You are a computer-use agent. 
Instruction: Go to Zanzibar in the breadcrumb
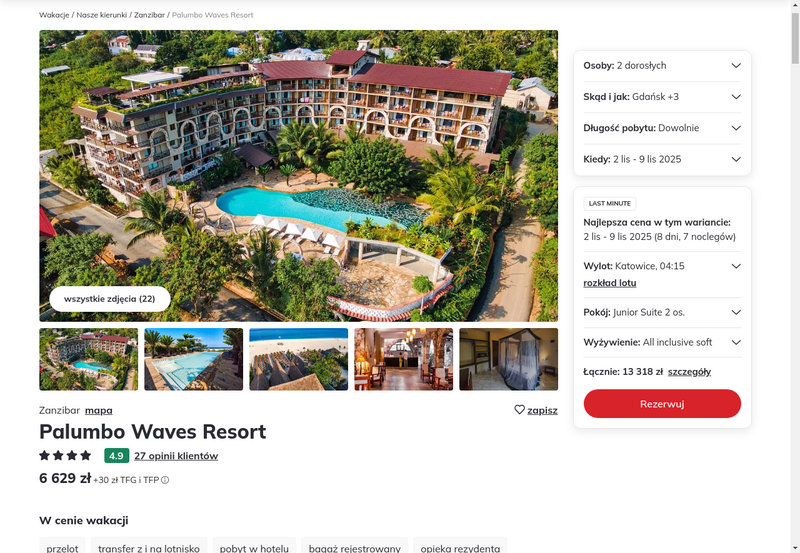point(149,15)
